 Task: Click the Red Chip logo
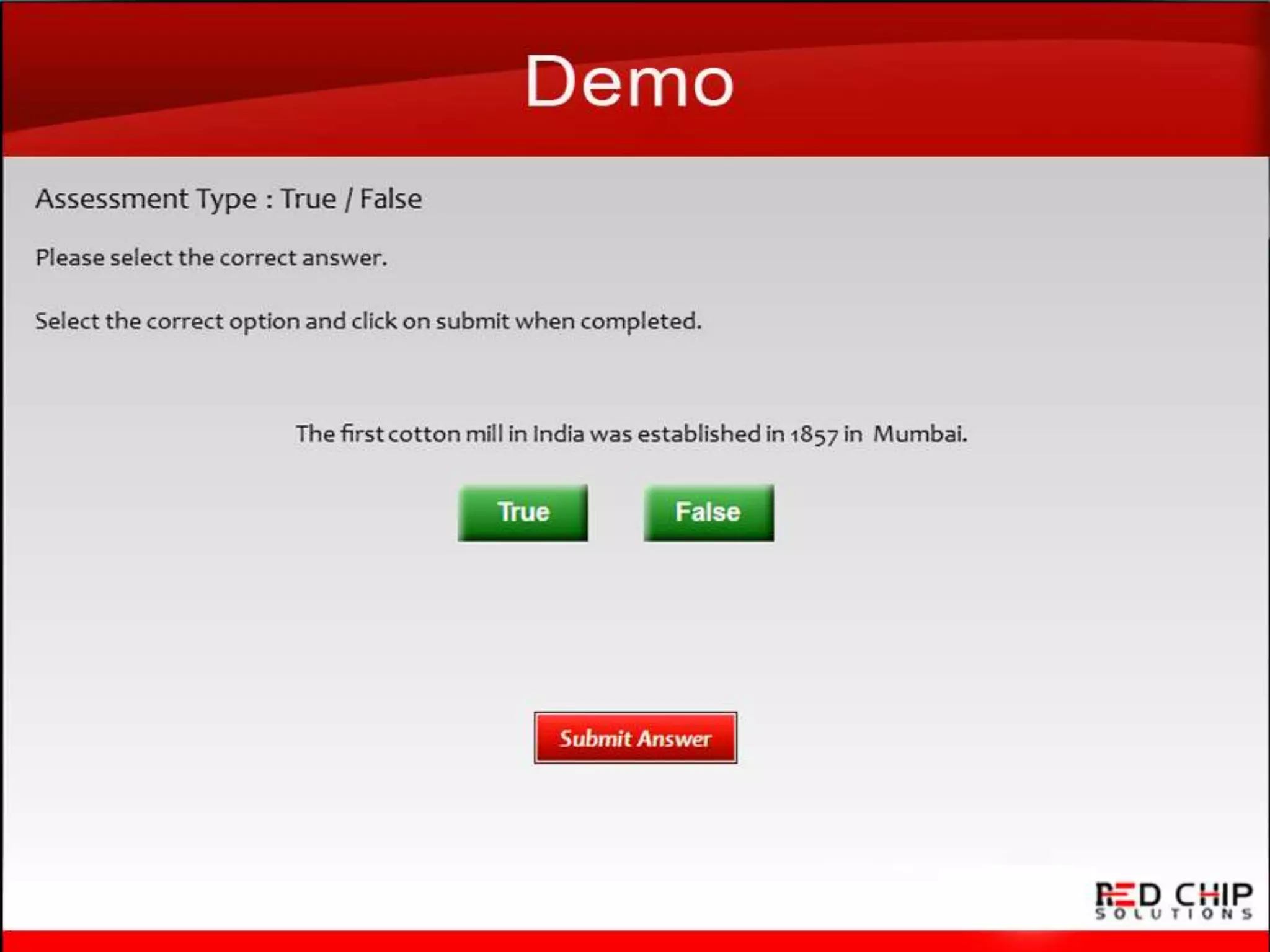point(1173,900)
